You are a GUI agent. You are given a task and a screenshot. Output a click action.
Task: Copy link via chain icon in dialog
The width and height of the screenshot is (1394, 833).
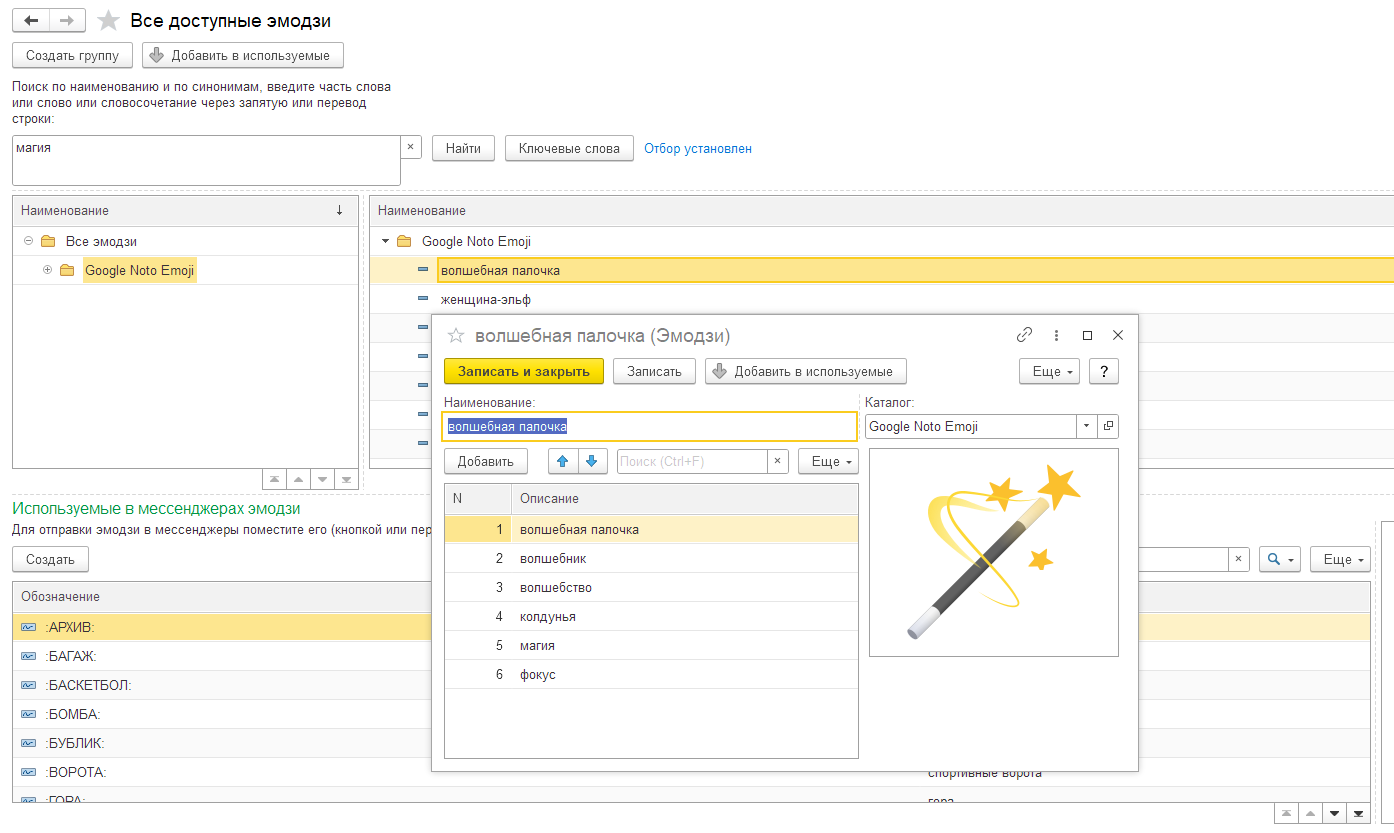(1024, 336)
